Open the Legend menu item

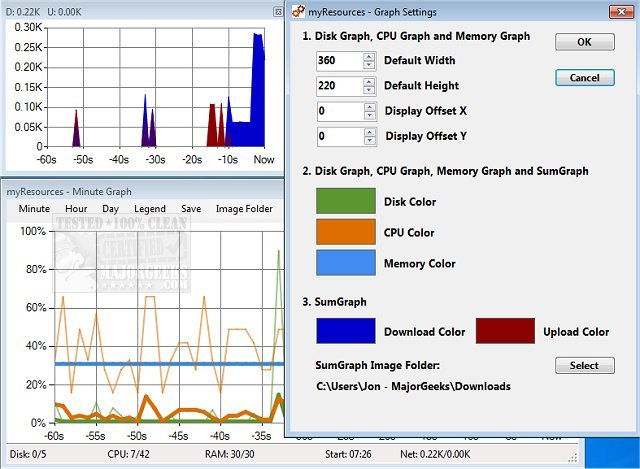[150, 209]
